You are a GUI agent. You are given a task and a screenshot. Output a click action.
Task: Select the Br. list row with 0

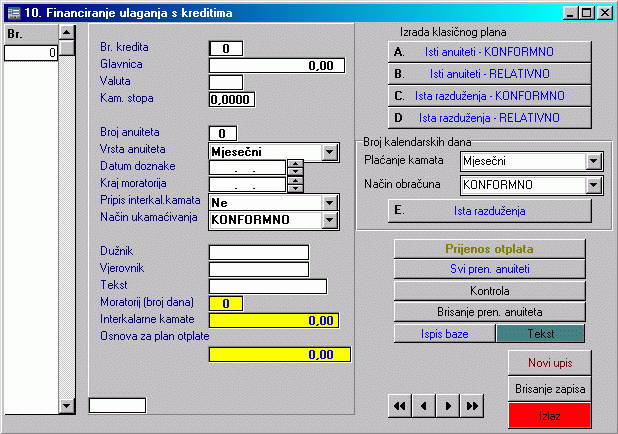pyautogui.click(x=31, y=53)
